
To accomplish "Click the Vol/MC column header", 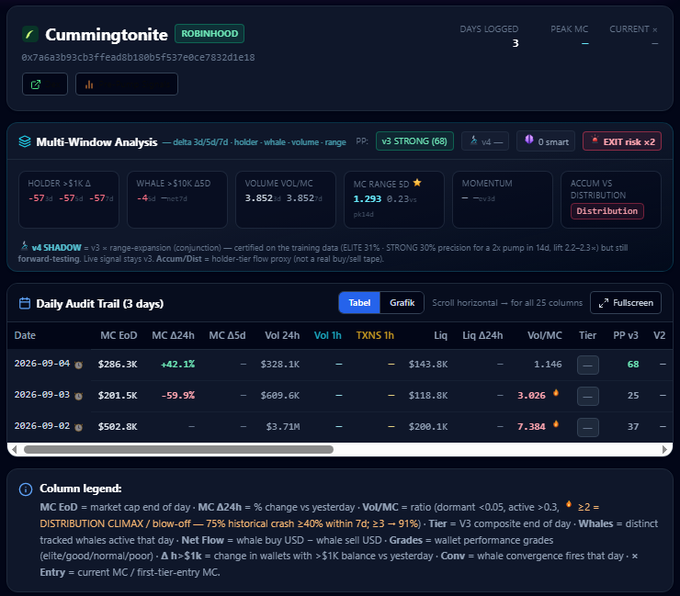I will click(544, 335).
